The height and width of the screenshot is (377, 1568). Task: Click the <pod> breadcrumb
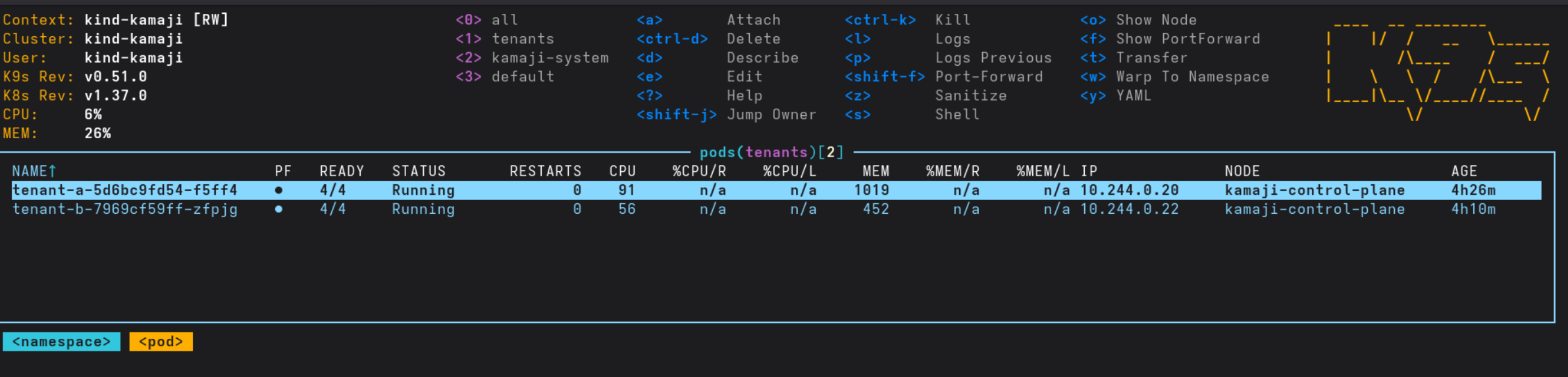161,341
